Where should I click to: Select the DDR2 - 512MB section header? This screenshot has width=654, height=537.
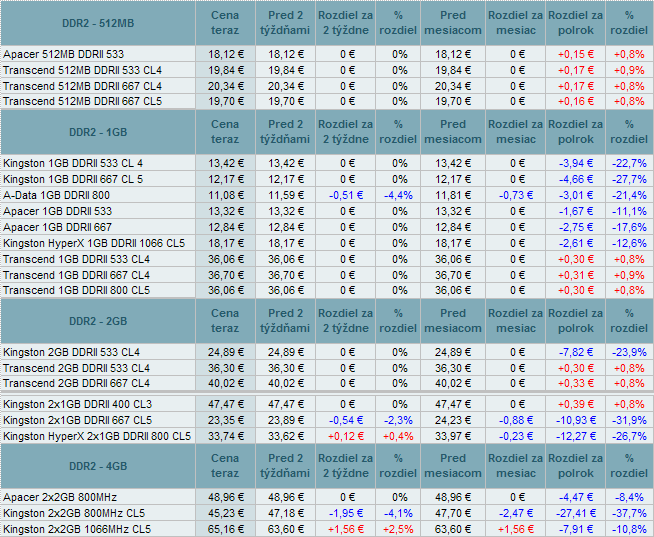[98, 23]
